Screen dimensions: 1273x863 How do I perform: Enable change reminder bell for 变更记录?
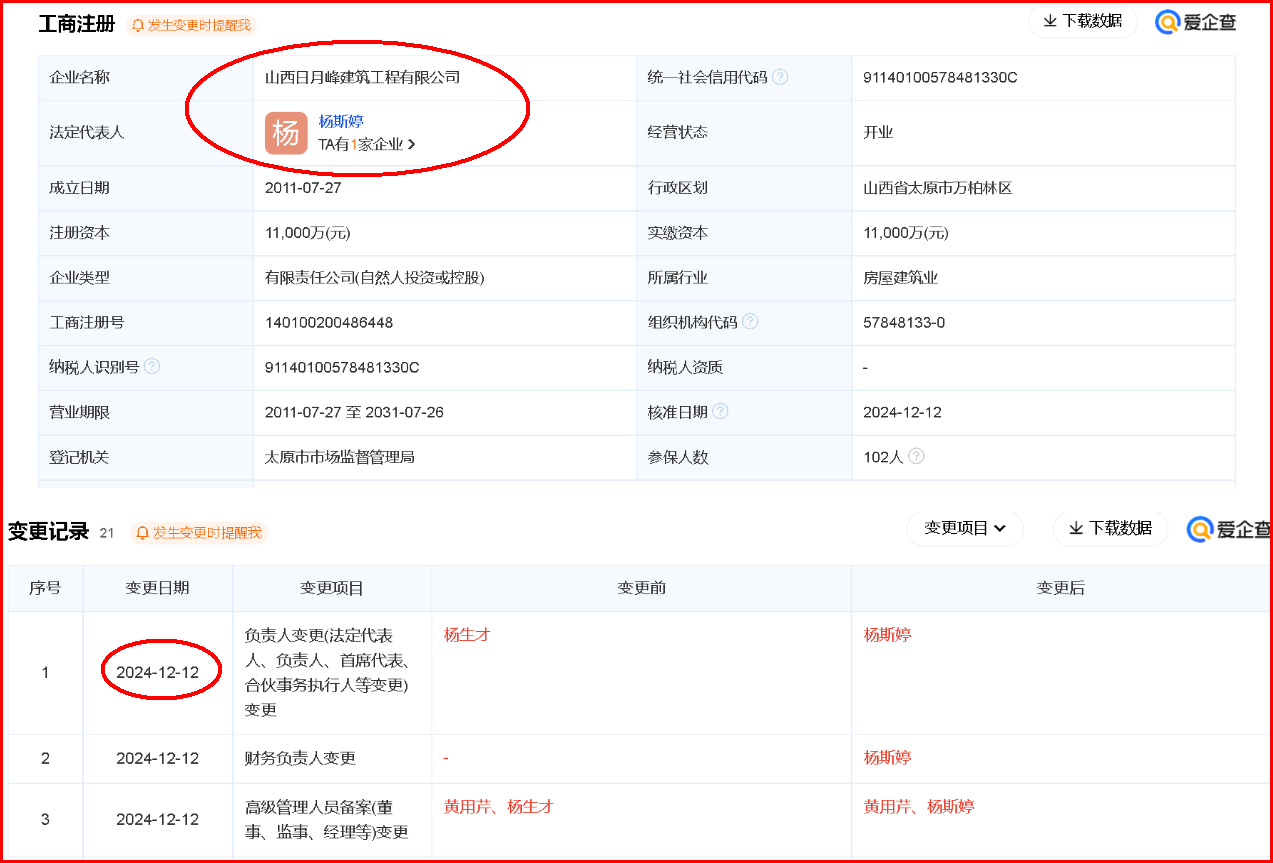coord(198,533)
